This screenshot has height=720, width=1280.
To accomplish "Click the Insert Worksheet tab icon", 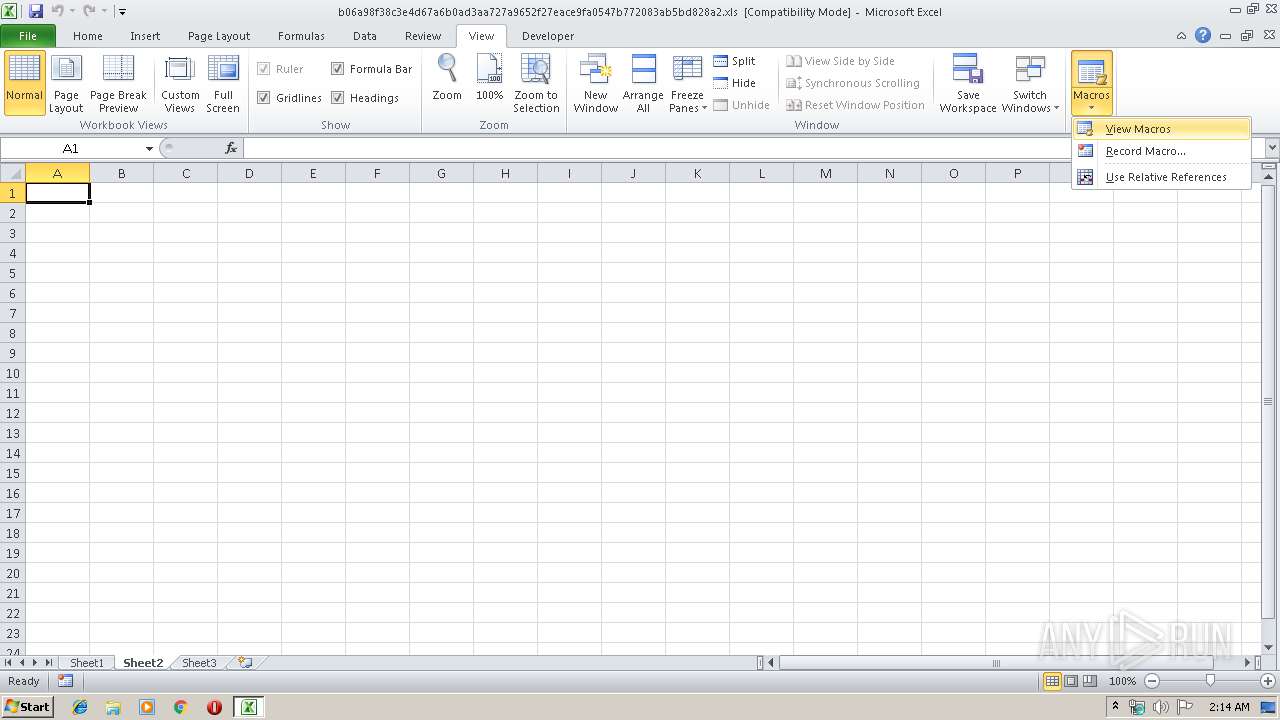I will click(244, 662).
